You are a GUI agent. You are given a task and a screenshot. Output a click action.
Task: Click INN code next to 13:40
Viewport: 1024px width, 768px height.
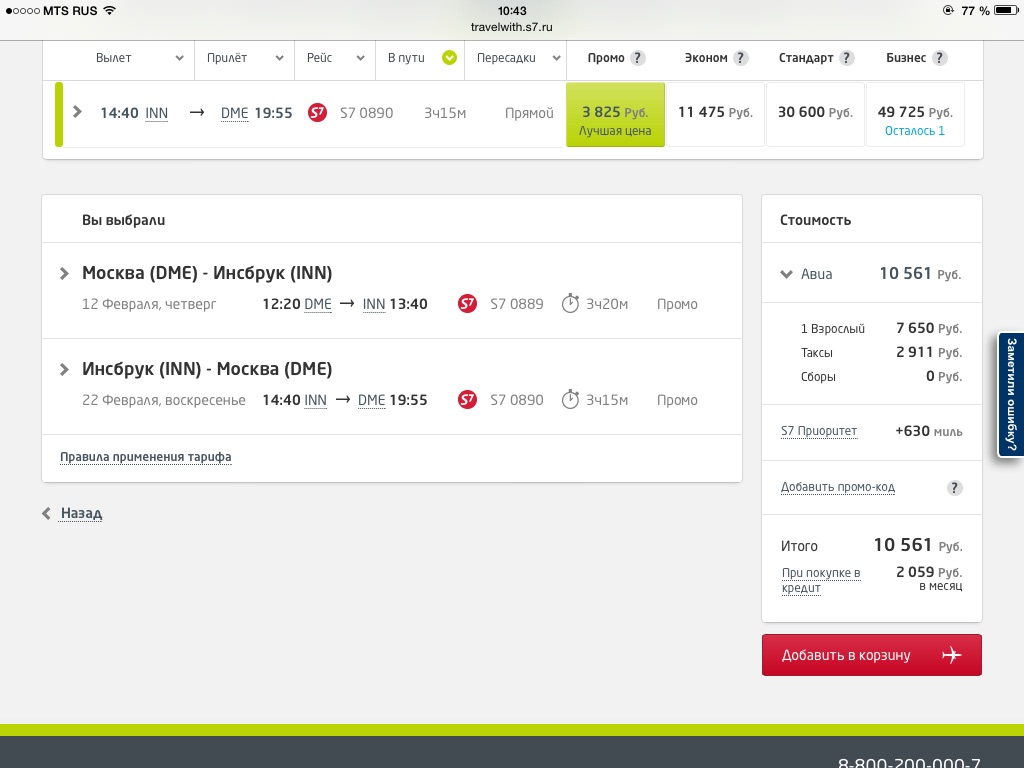coord(374,304)
